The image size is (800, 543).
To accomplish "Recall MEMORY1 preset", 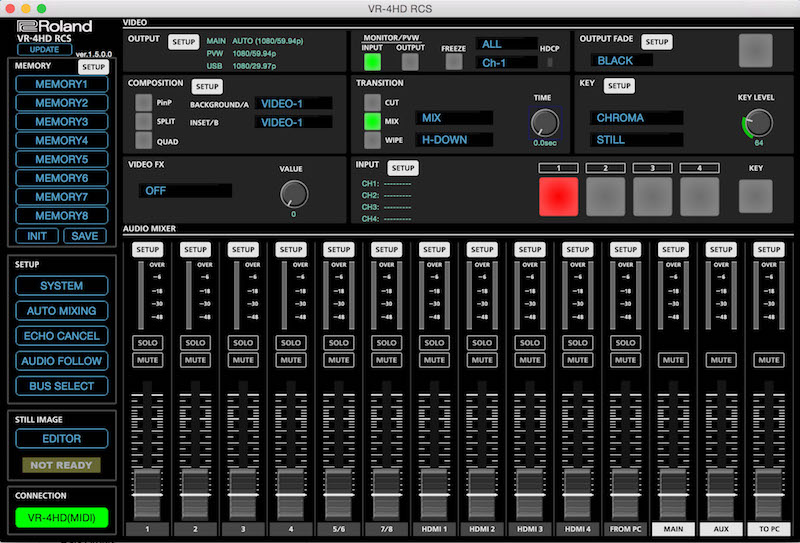I will coord(62,84).
